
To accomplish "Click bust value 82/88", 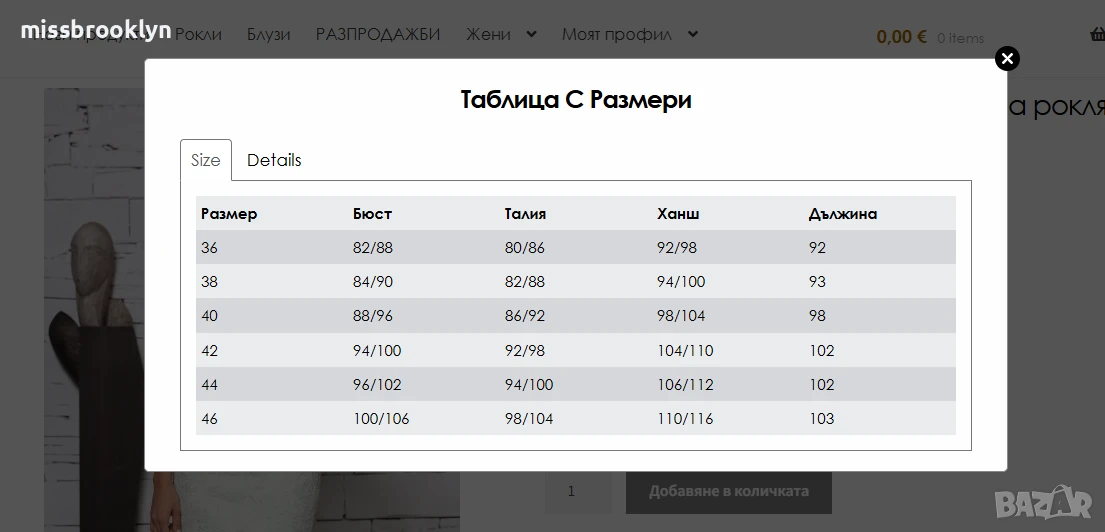I will coord(373,247).
